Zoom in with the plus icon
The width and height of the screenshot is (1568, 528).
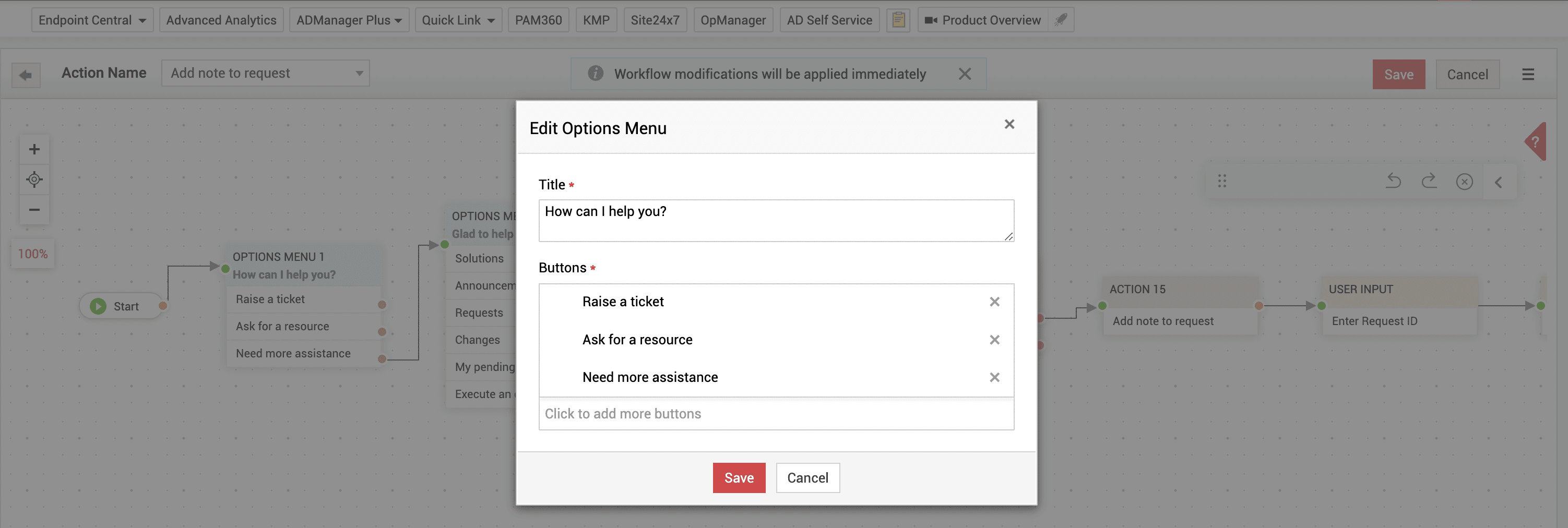34,150
